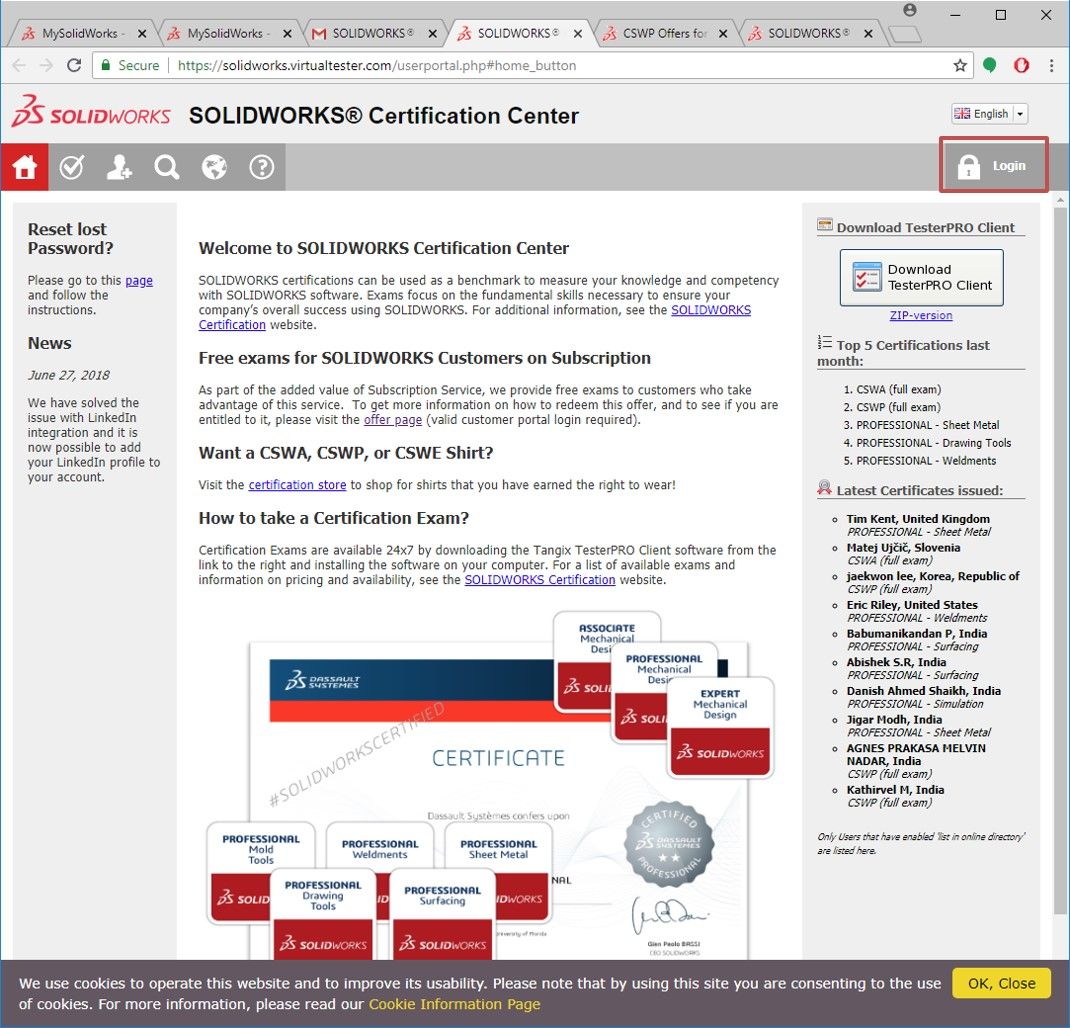Reload the page using the refresh icon
The image size is (1070, 1028).
click(x=73, y=66)
